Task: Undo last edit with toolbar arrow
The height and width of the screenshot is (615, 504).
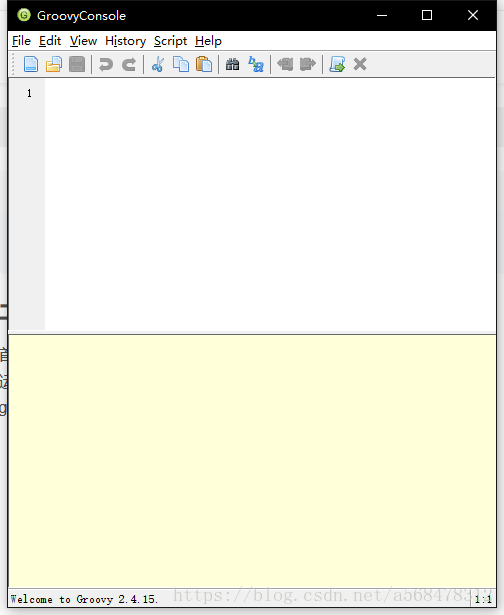Action: point(106,64)
